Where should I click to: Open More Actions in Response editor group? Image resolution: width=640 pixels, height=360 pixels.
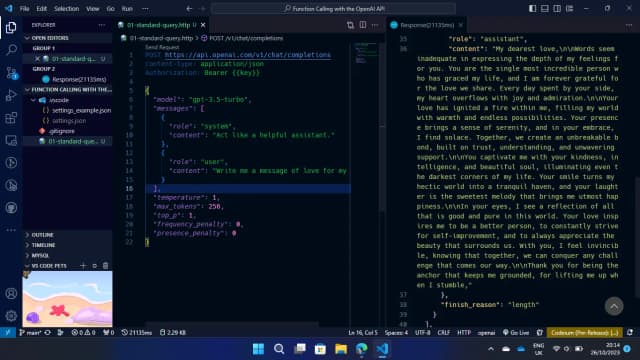(629, 25)
